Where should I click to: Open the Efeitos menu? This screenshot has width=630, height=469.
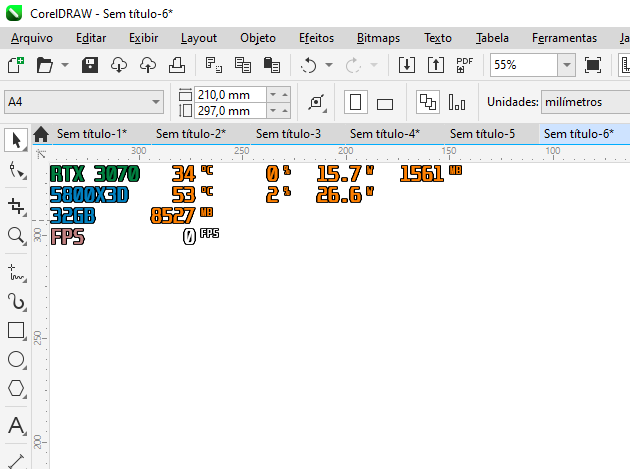tap(316, 38)
